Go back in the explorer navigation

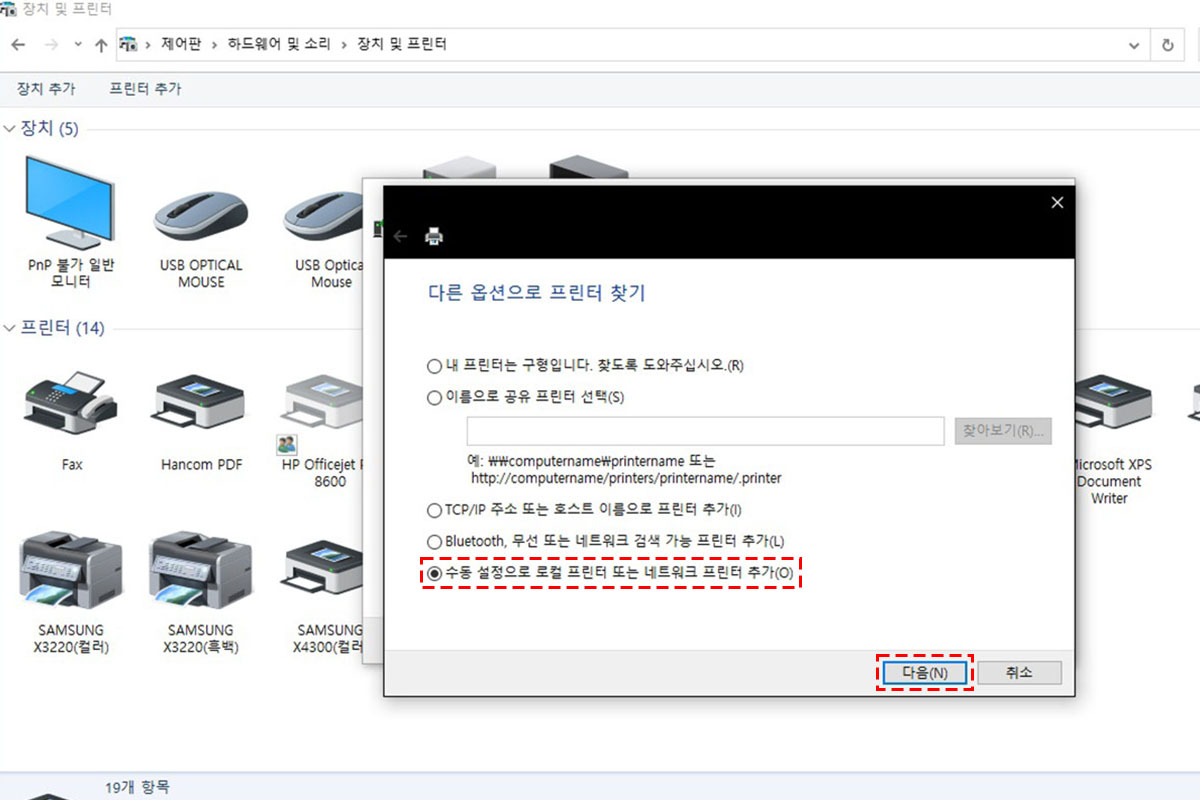(17, 45)
